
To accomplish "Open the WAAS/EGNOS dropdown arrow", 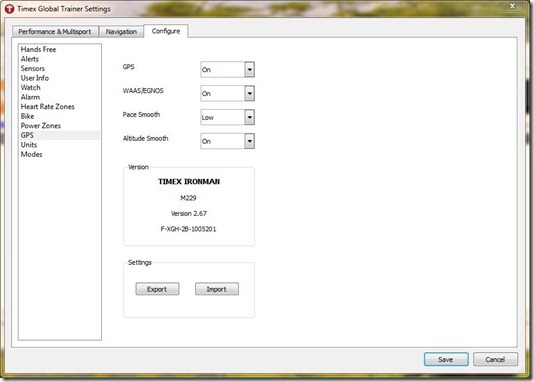I will click(x=250, y=93).
